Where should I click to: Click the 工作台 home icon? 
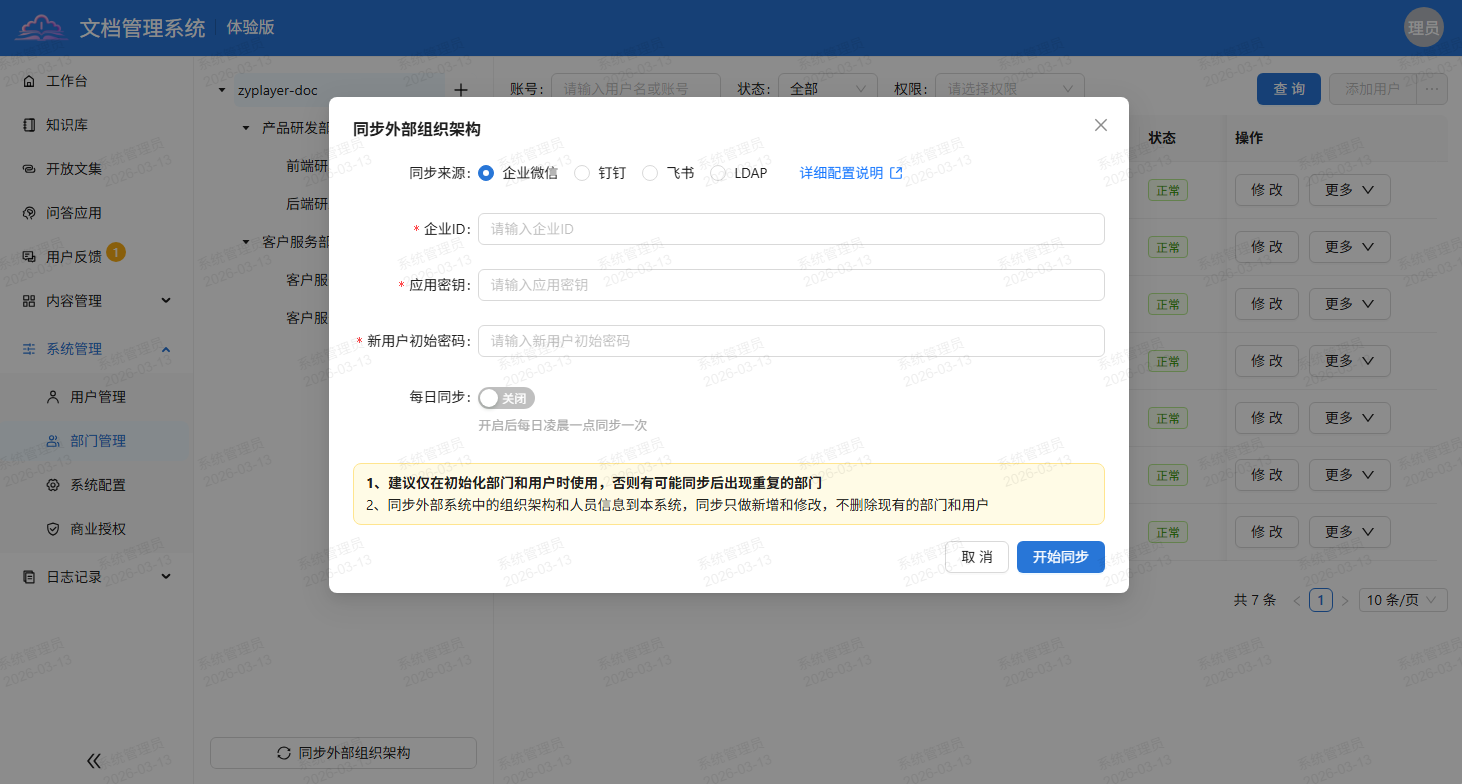29,81
